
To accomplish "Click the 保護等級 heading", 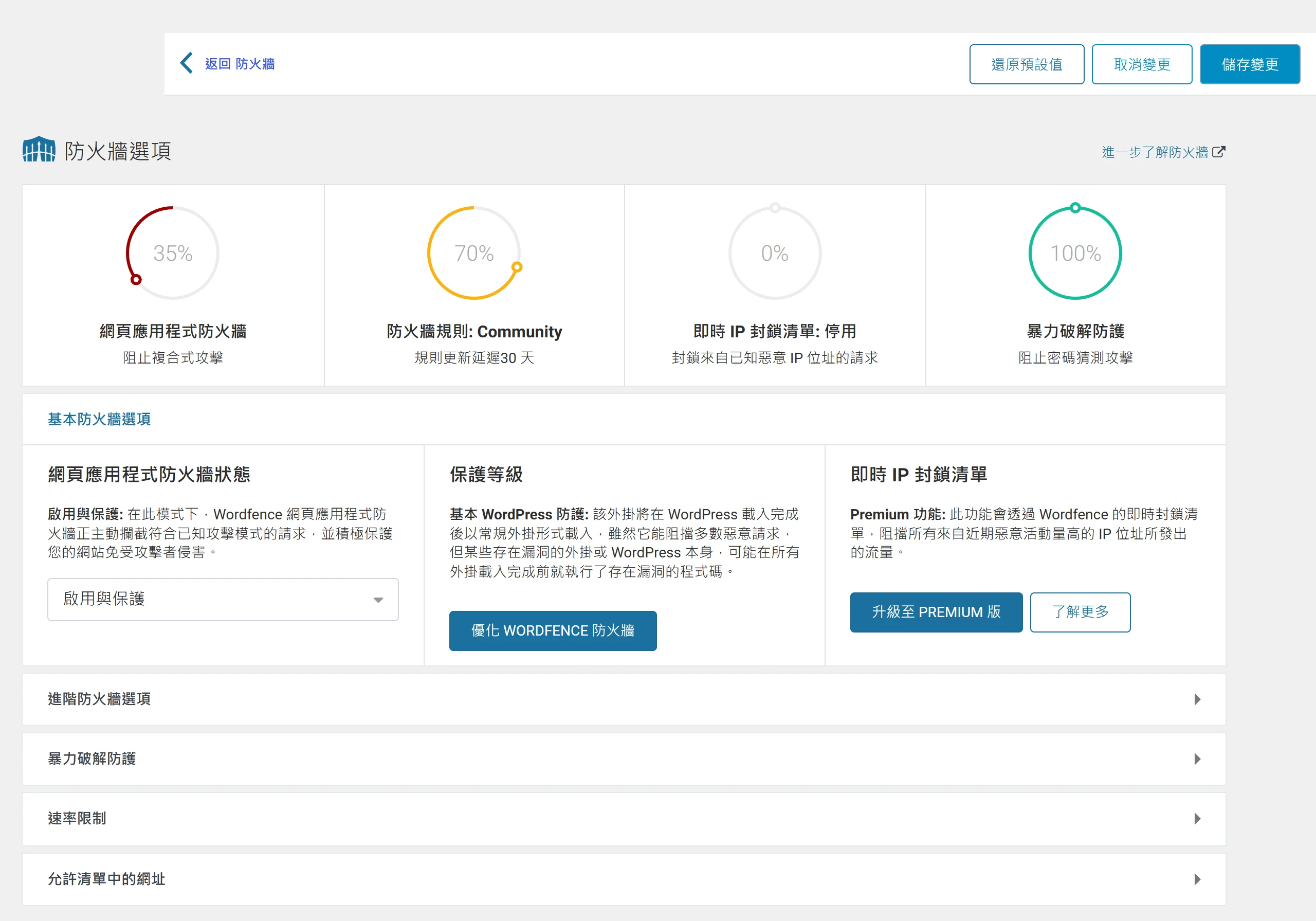I will pyautogui.click(x=486, y=475).
